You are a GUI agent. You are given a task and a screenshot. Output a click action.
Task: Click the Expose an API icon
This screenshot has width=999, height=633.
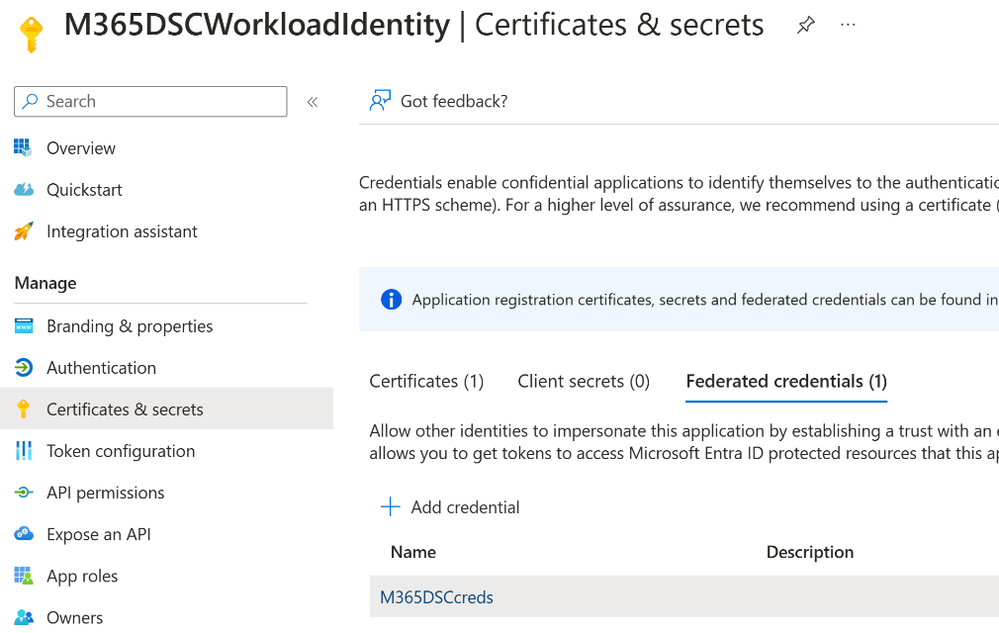[23, 534]
